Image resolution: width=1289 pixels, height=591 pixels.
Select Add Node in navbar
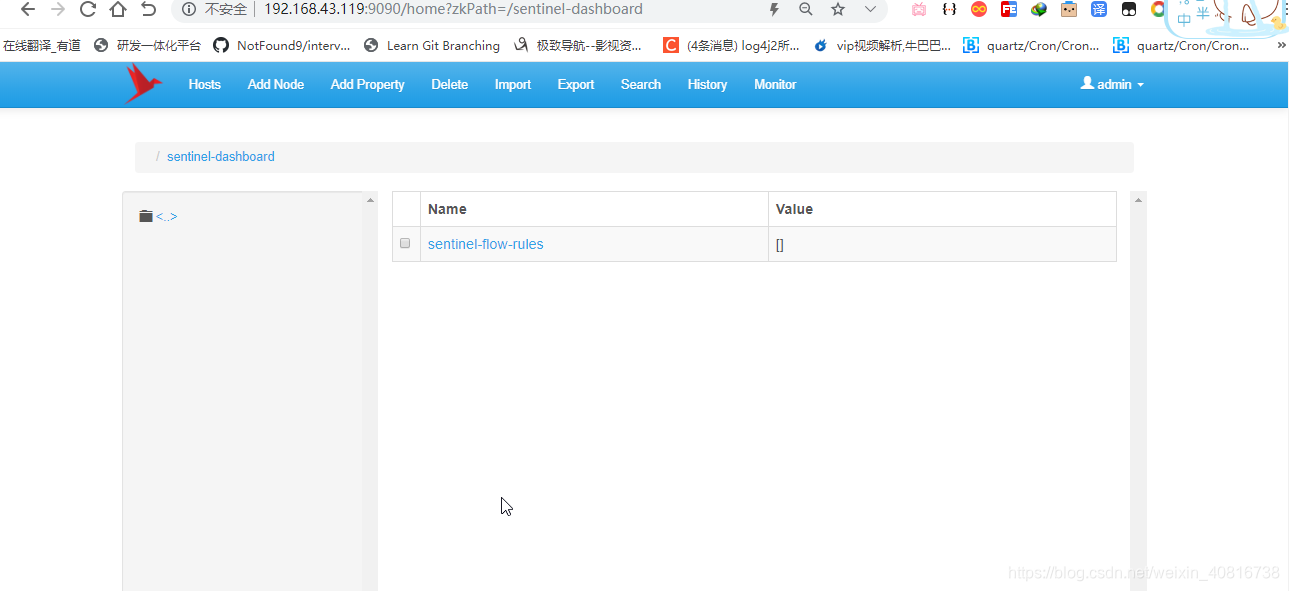pyautogui.click(x=276, y=84)
